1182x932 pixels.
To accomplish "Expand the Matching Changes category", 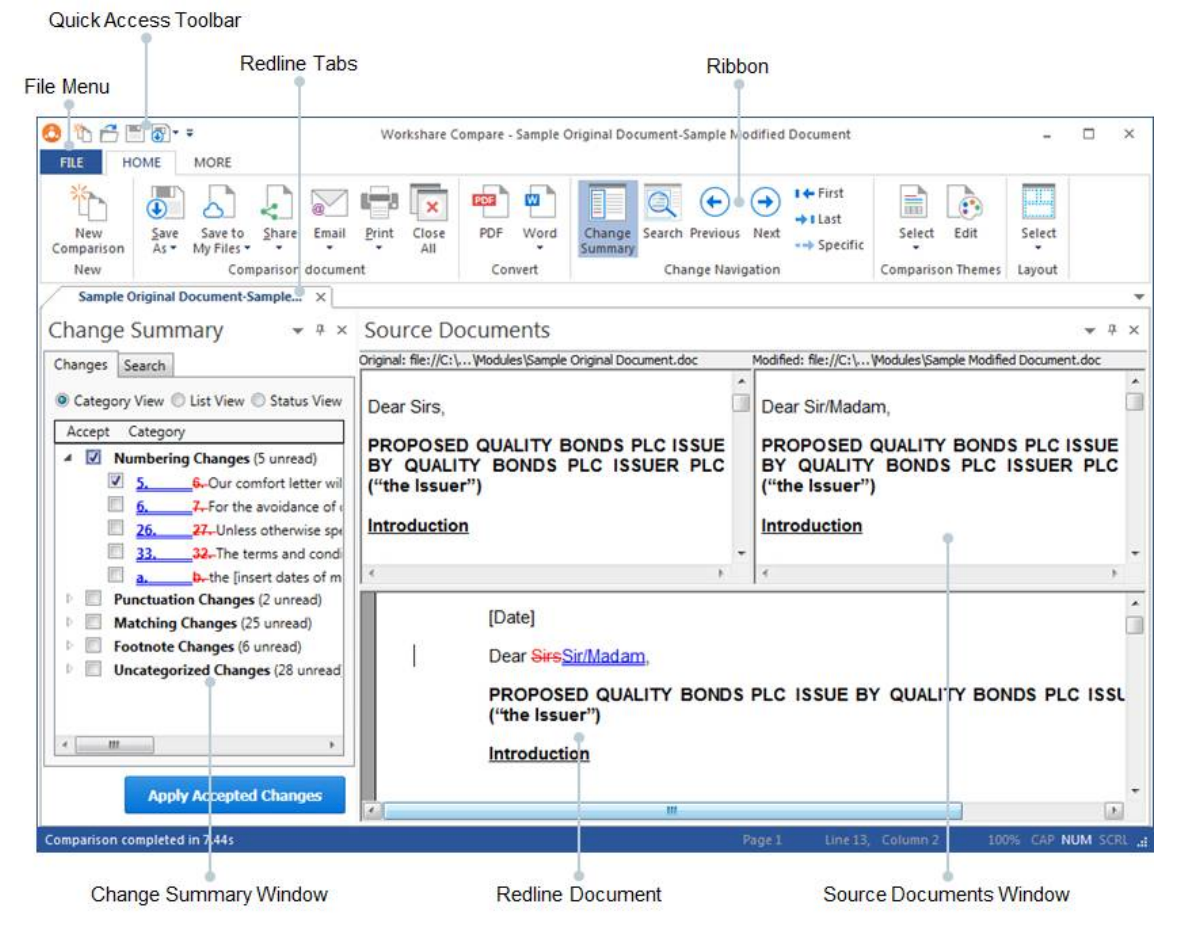I will pyautogui.click(x=69, y=622).
